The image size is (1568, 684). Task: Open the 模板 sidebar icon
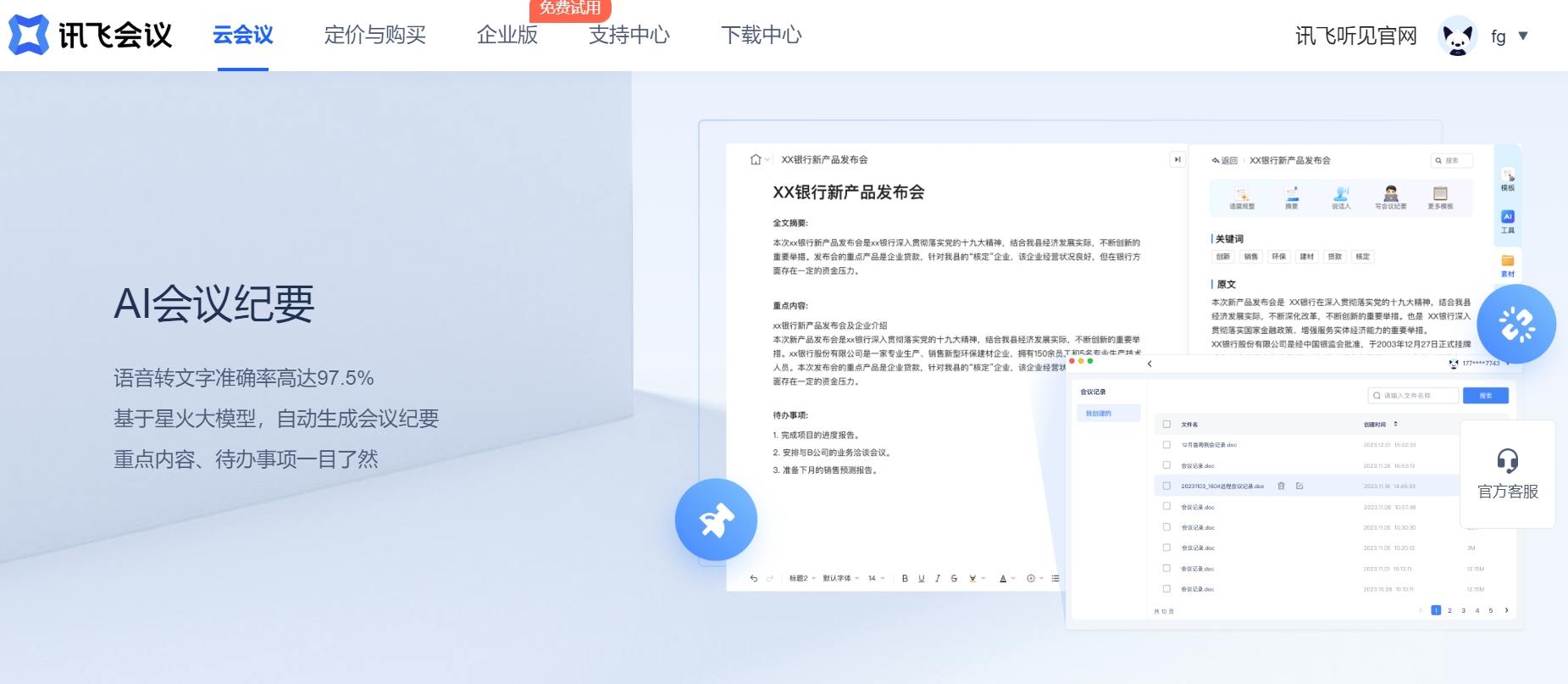pos(1508,180)
